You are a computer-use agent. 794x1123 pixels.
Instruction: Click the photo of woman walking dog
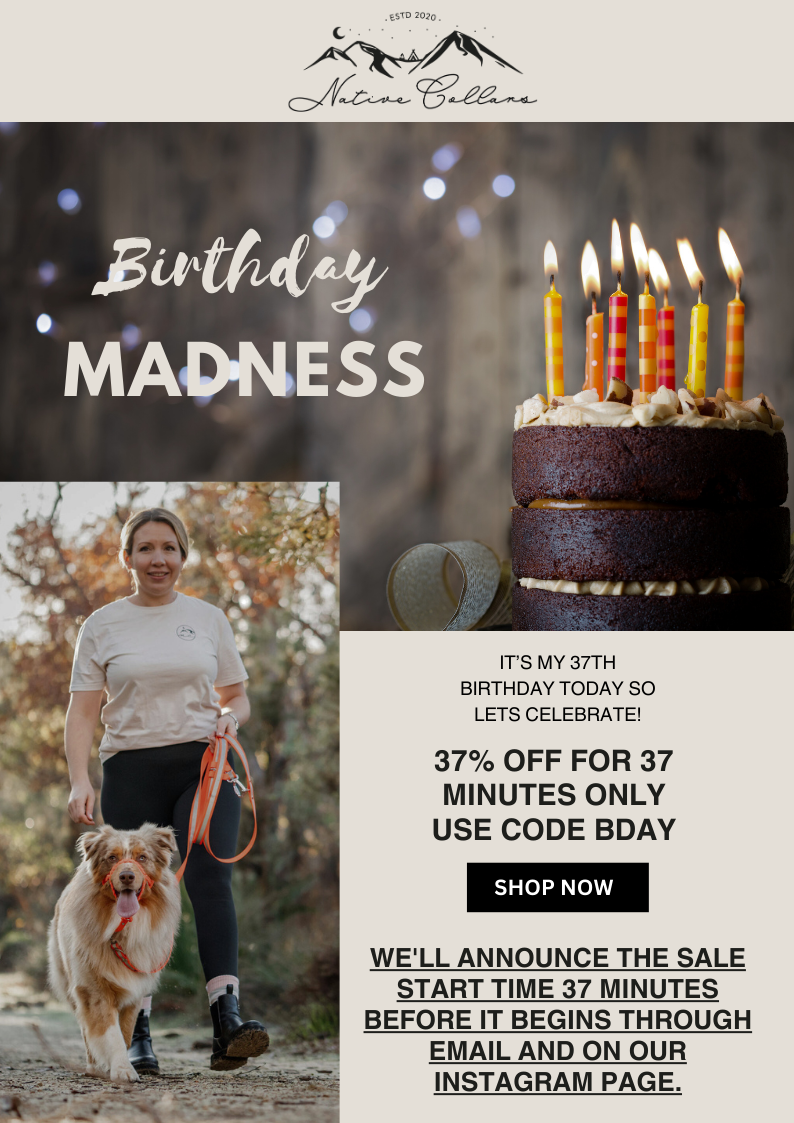170,802
